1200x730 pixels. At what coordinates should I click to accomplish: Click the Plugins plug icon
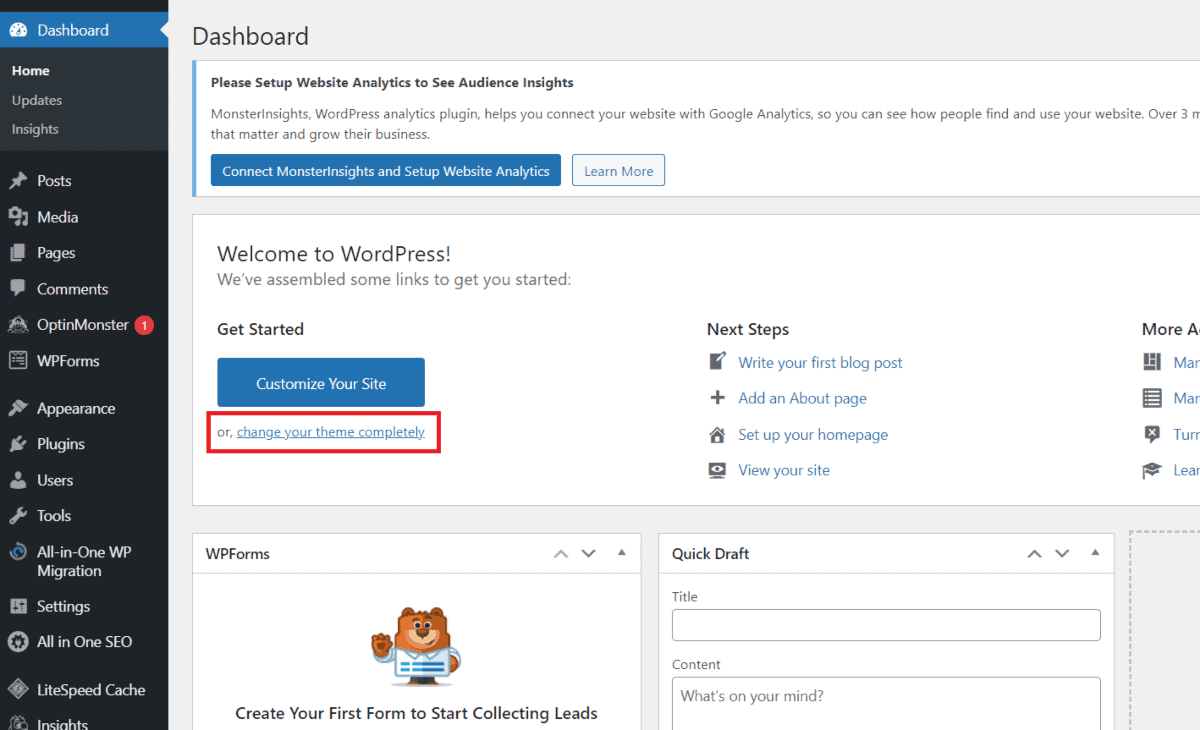point(18,444)
